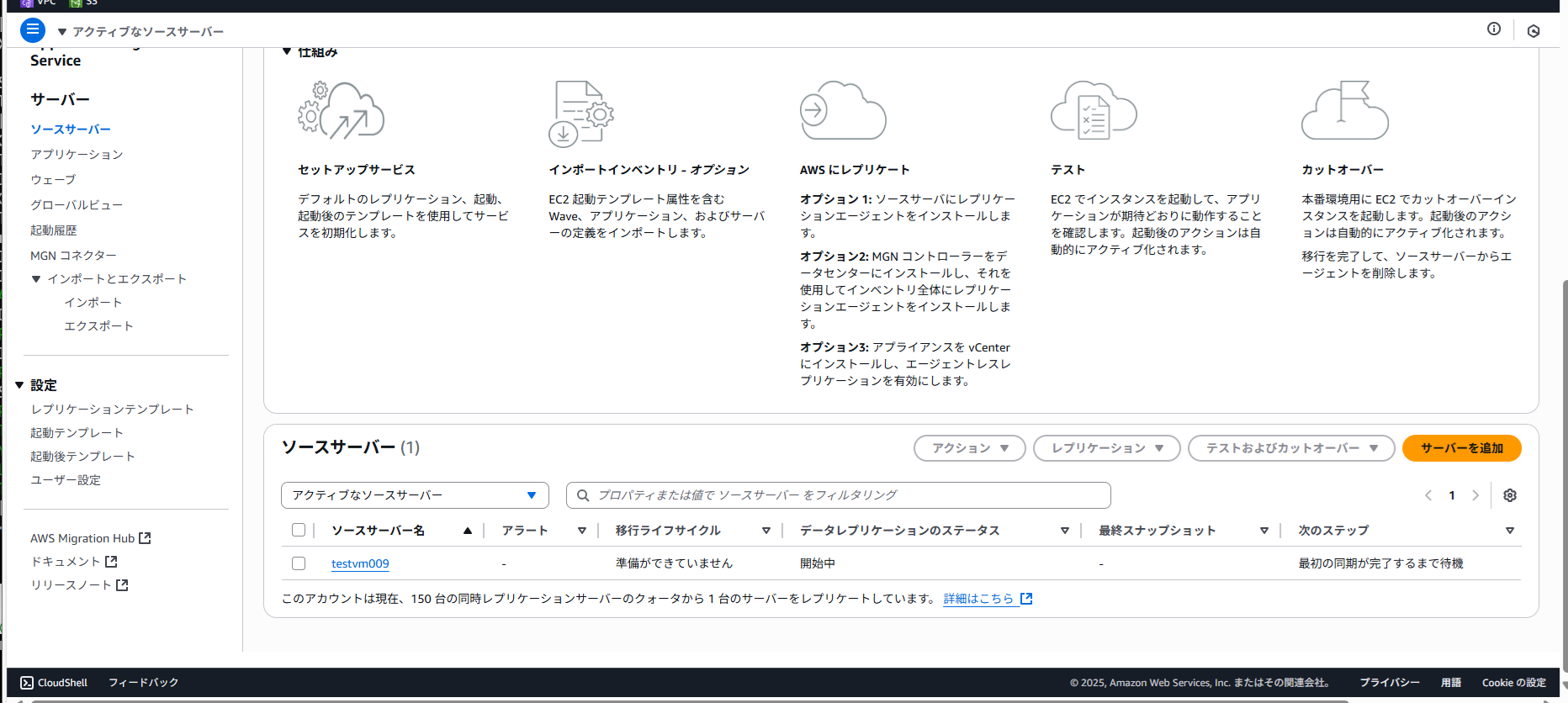Screen dimensions: 1568x703
Task: Click external link icon beside ドキュメント
Action: (111, 562)
